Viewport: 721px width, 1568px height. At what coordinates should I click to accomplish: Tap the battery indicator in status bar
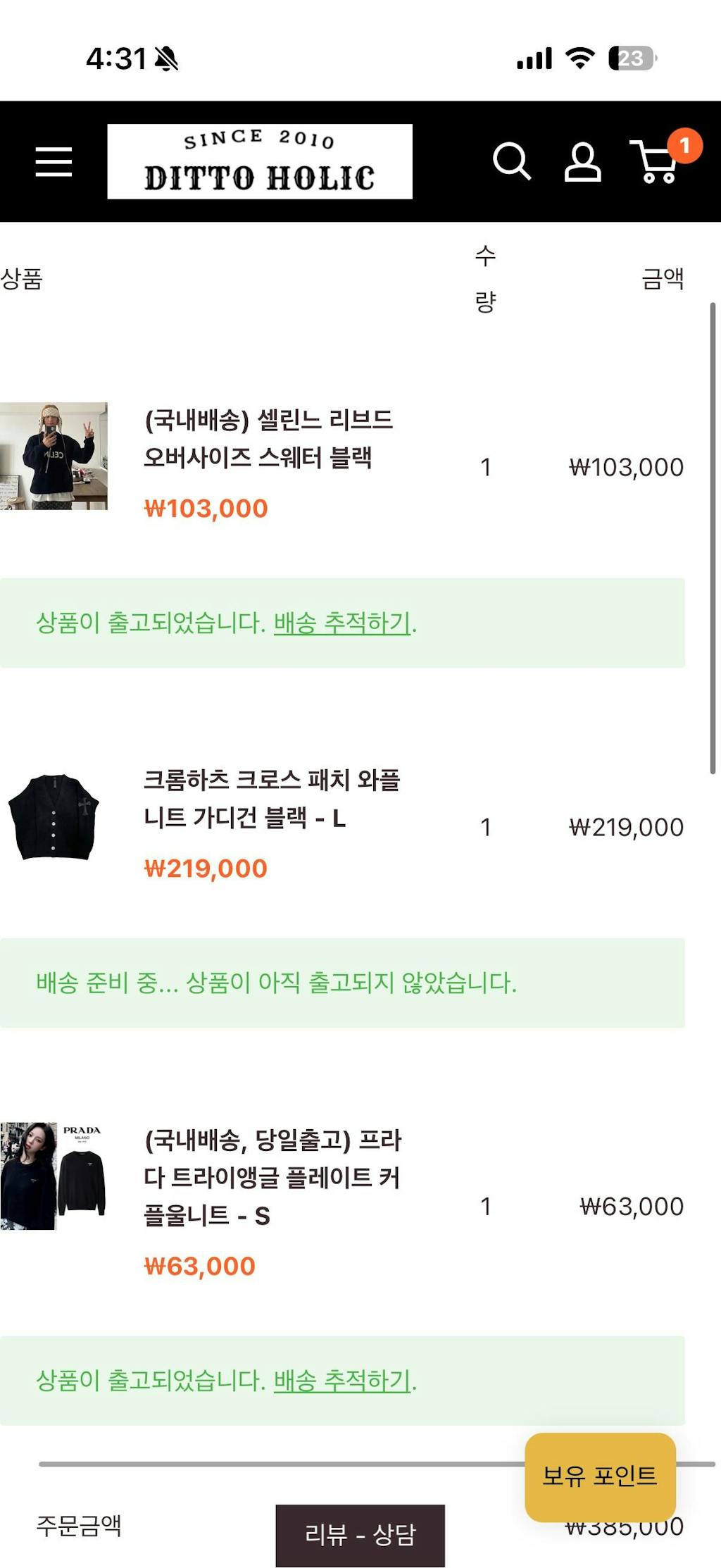click(x=632, y=58)
